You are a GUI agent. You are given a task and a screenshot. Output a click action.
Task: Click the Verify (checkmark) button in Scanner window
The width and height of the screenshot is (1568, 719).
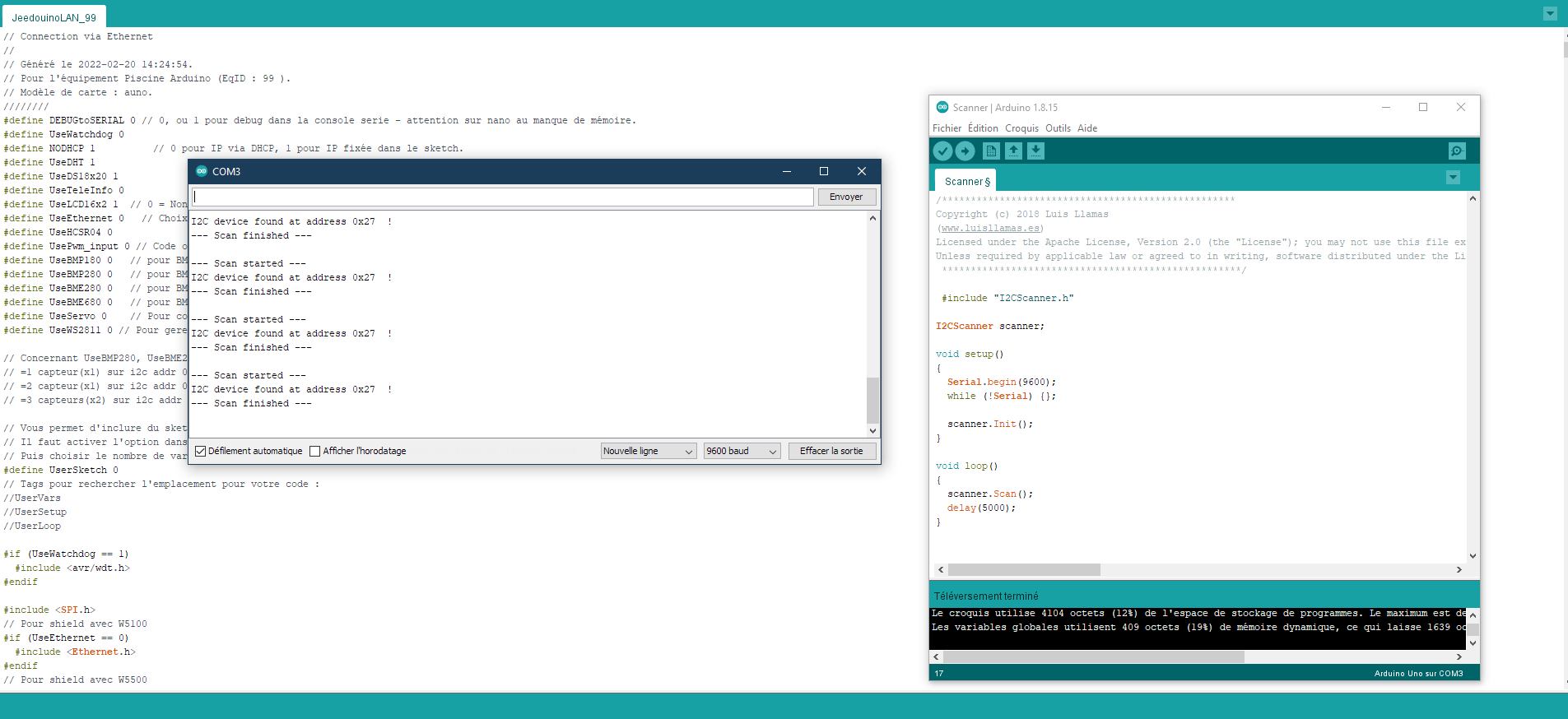[942, 151]
